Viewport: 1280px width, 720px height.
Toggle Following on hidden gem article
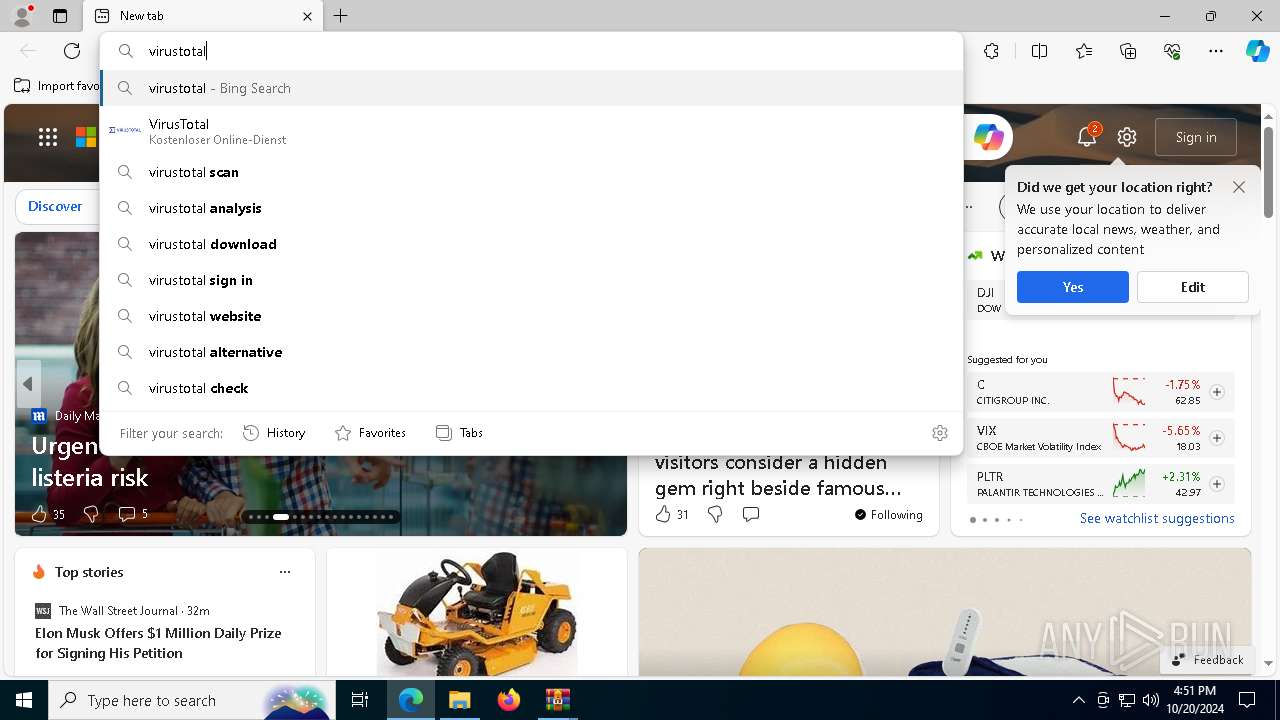coord(889,514)
